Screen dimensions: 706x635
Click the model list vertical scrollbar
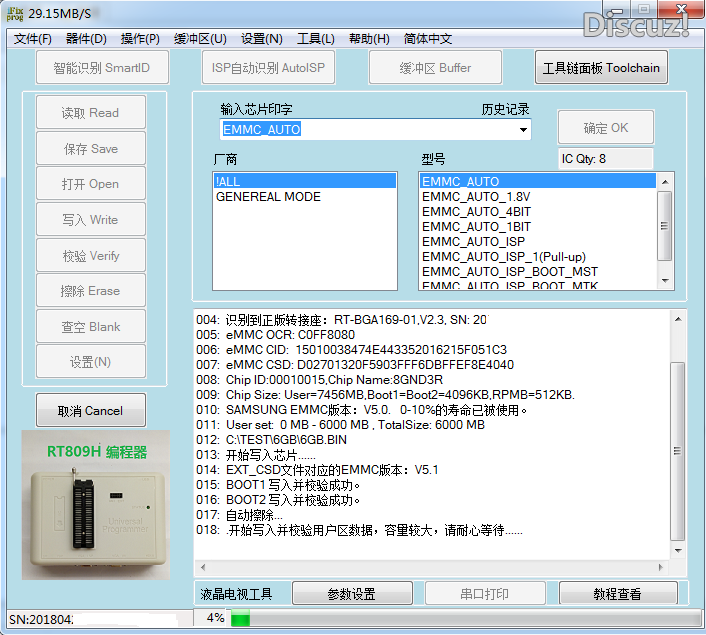pos(665,230)
